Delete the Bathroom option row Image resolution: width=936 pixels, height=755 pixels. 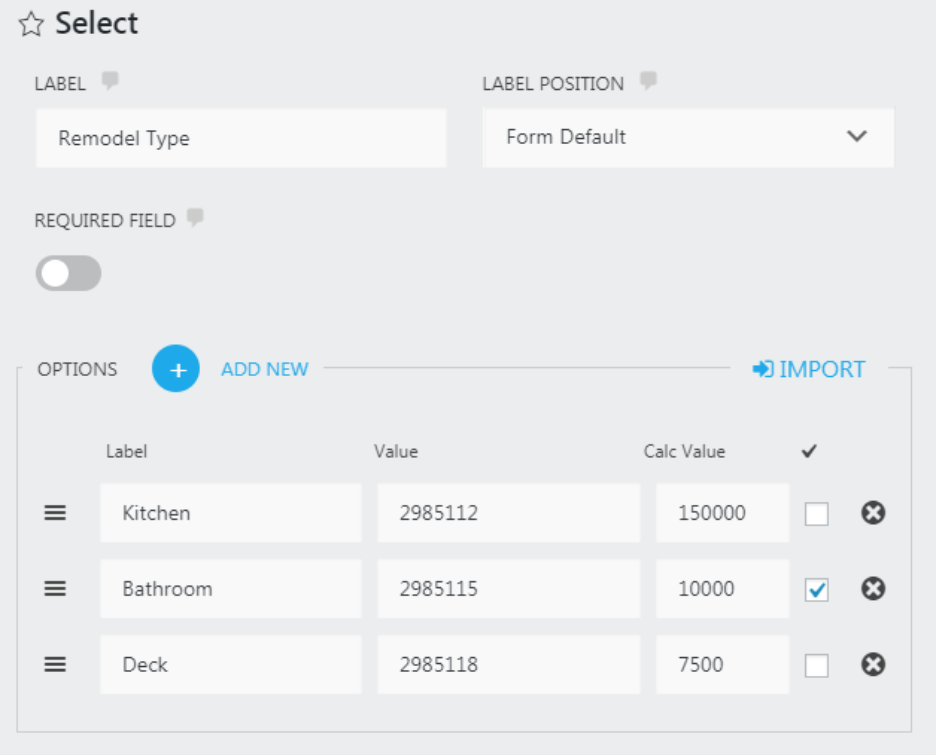873,589
